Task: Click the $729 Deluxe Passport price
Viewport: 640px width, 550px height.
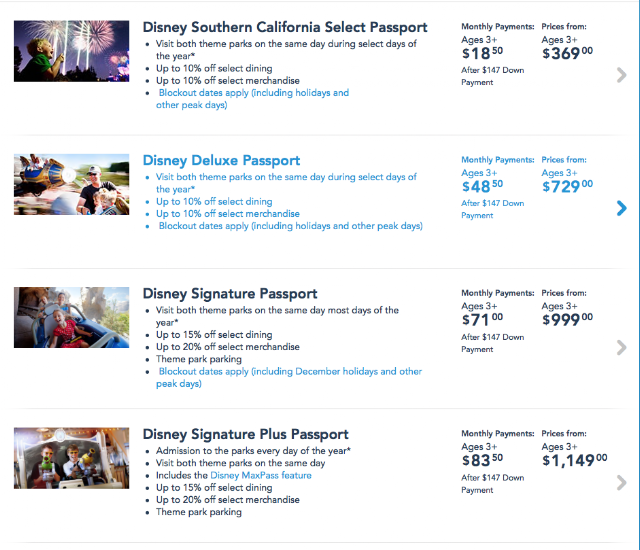Action: pos(567,186)
